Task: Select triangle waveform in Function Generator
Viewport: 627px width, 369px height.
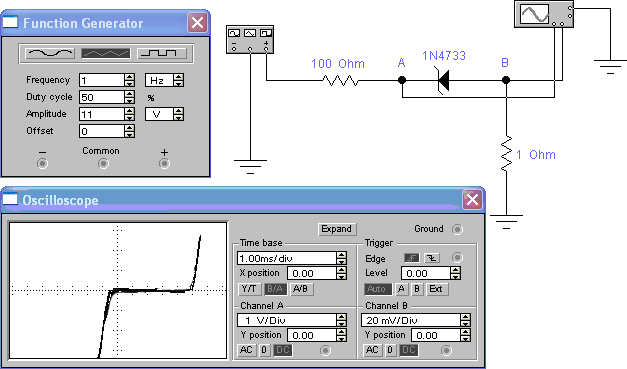Action: click(106, 53)
